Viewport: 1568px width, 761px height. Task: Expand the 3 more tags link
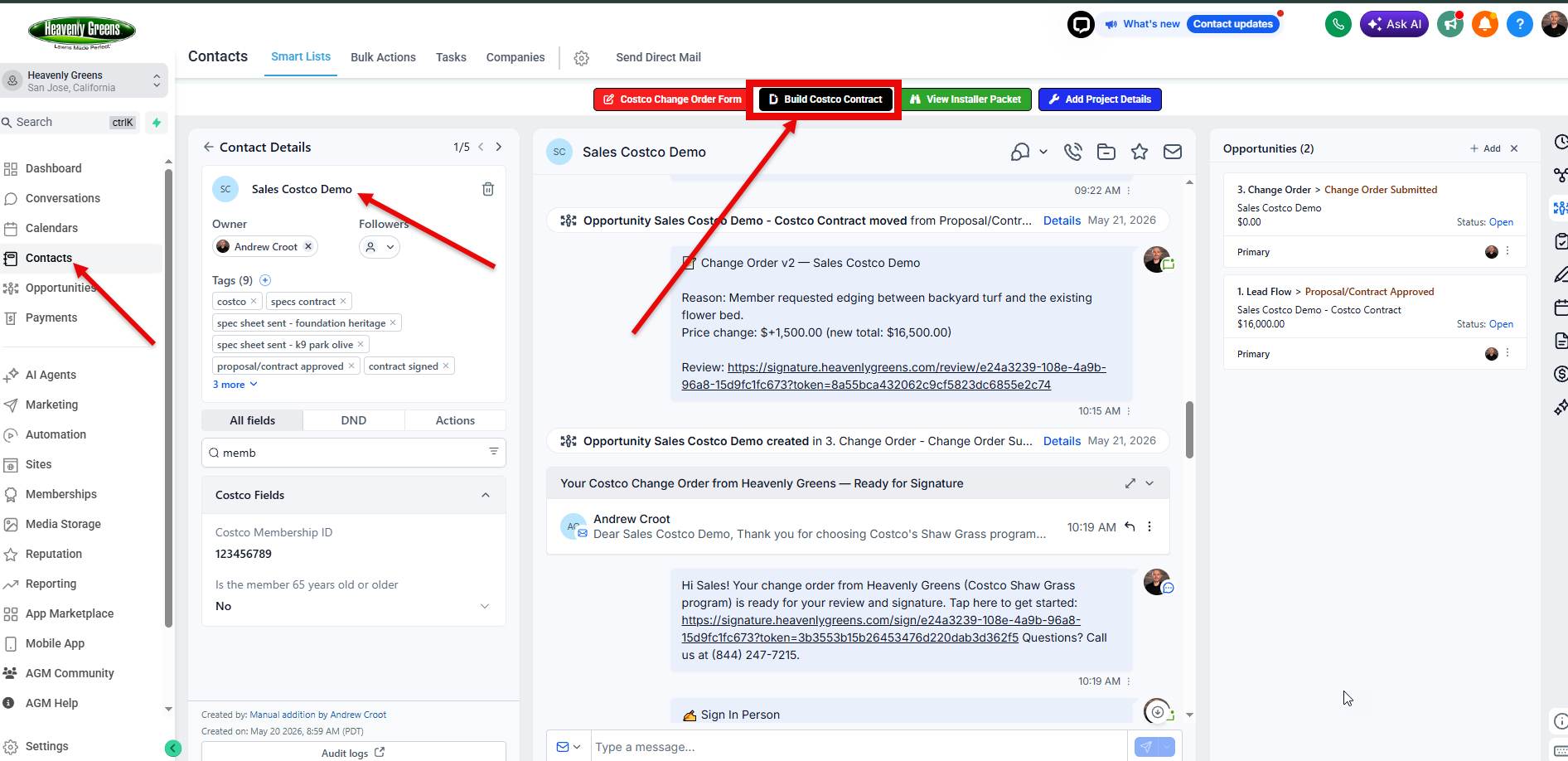tap(235, 385)
